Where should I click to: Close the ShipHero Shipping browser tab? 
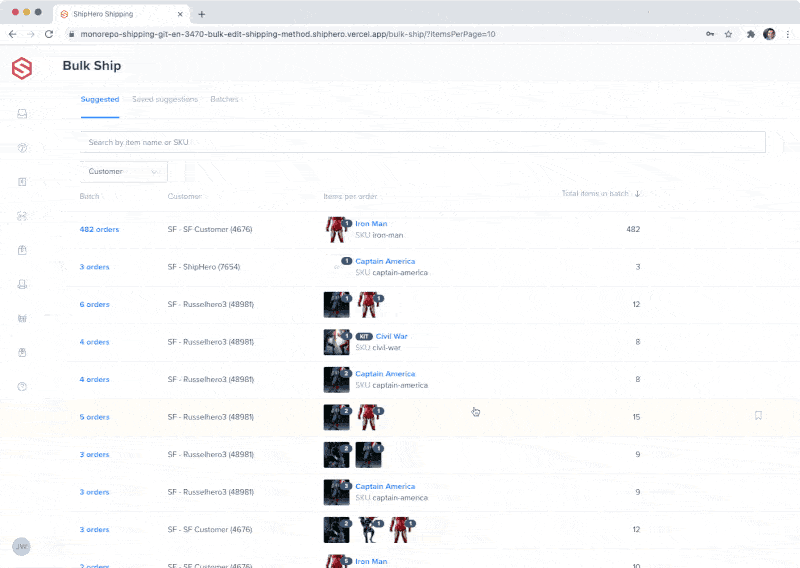pos(180,14)
